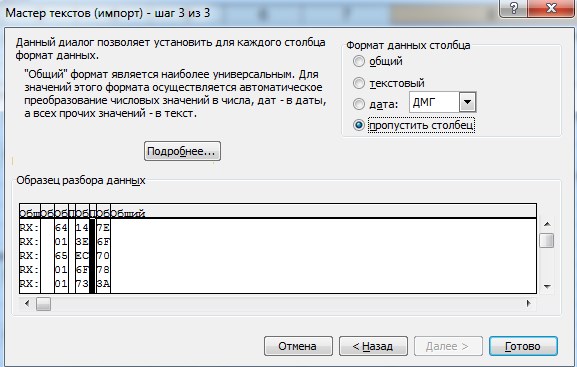Pick the "пропустить столбец" radio option
Image resolution: width=577 pixels, height=367 pixels.
click(x=359, y=125)
